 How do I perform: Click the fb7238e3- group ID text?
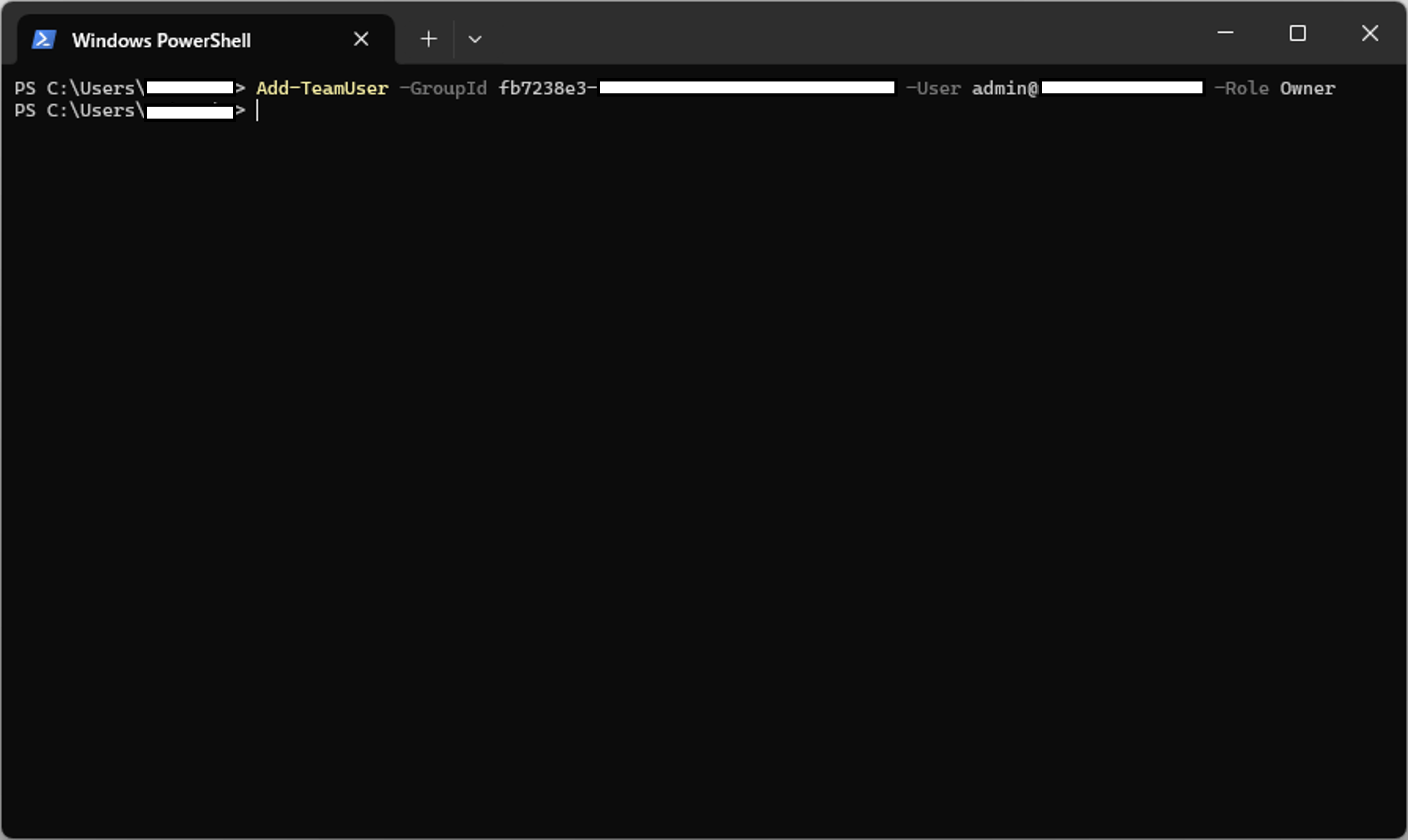pyautogui.click(x=547, y=88)
